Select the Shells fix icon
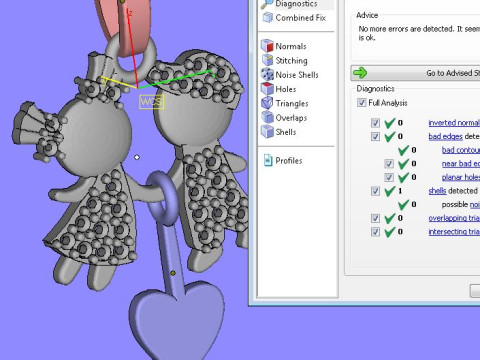 [x=267, y=132]
